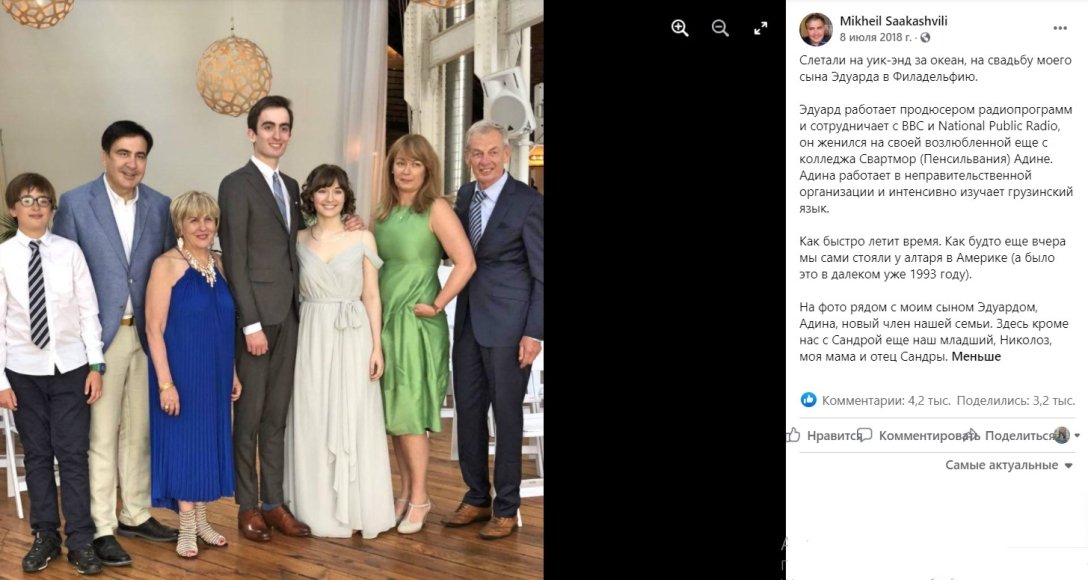Screen dimensions: 1088x580
Task: Click the commenting profile avatar
Action: coord(1062,435)
